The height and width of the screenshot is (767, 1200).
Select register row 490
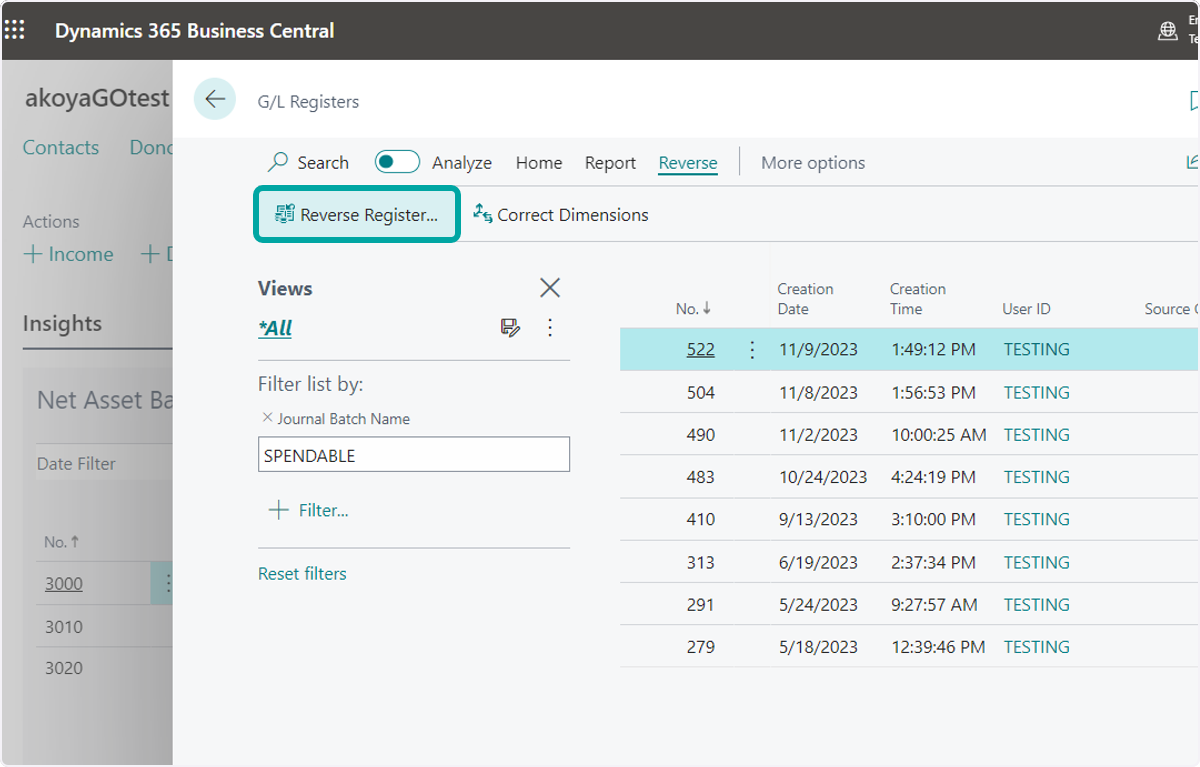(909, 434)
